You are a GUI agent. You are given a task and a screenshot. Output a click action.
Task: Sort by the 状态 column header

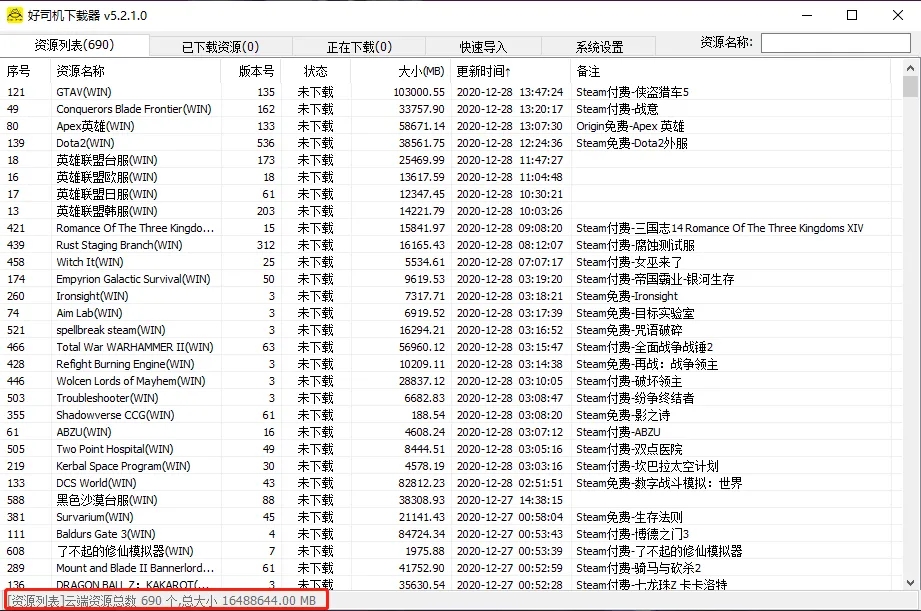point(315,71)
